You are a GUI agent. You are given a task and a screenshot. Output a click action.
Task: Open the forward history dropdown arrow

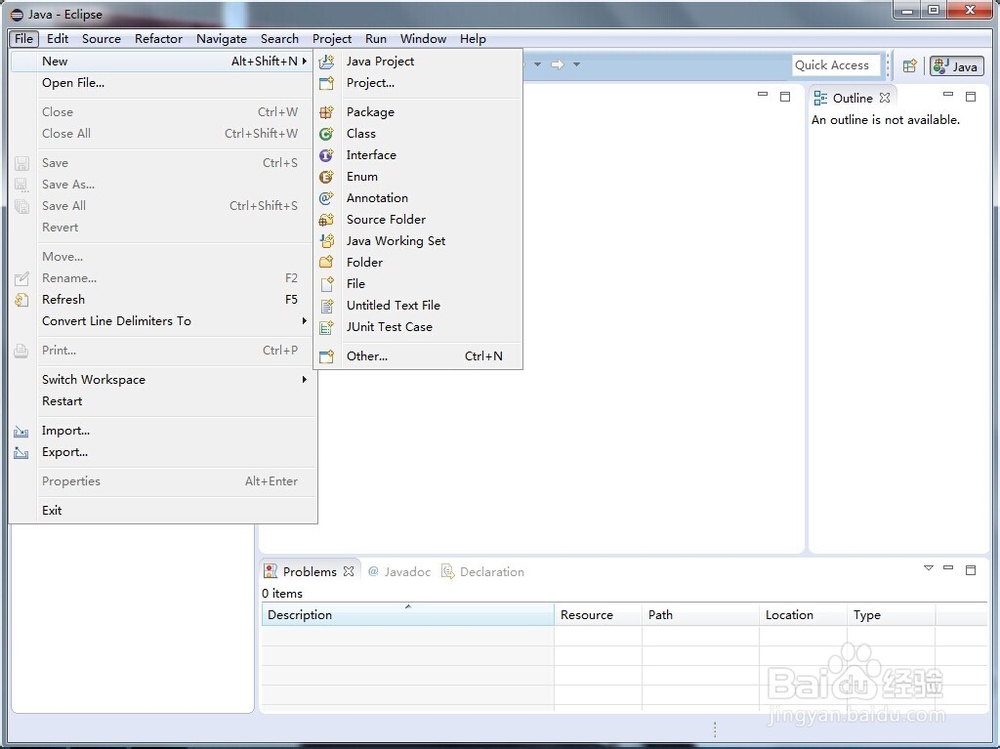point(577,64)
